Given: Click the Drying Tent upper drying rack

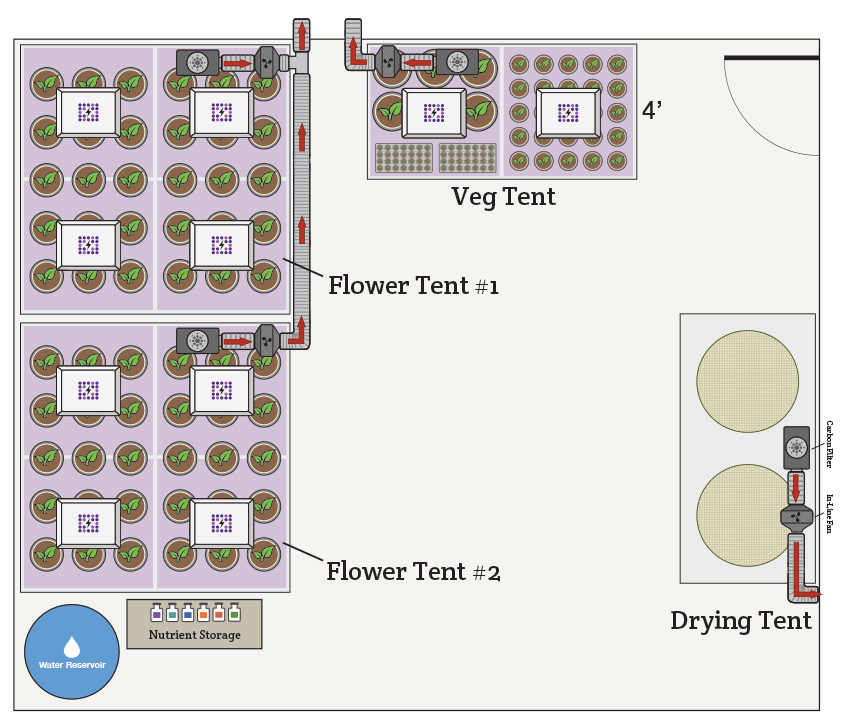Looking at the screenshot, I should point(747,381).
